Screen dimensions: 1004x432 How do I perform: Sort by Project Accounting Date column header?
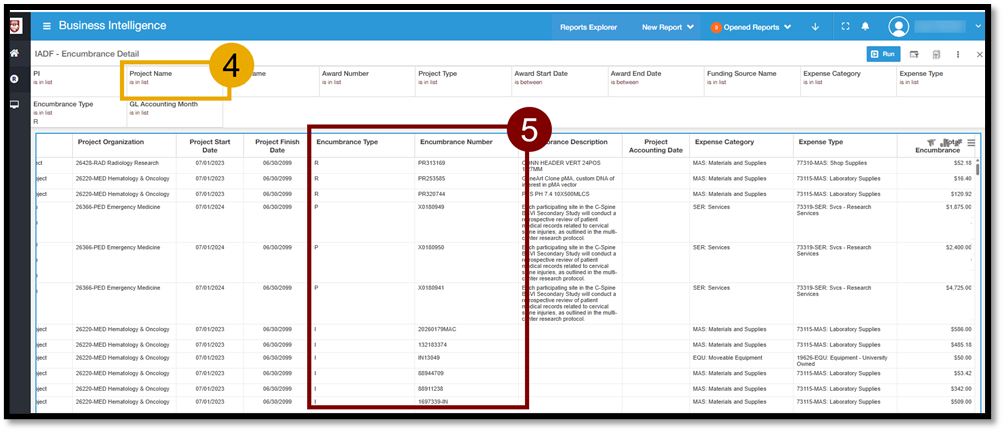656,146
